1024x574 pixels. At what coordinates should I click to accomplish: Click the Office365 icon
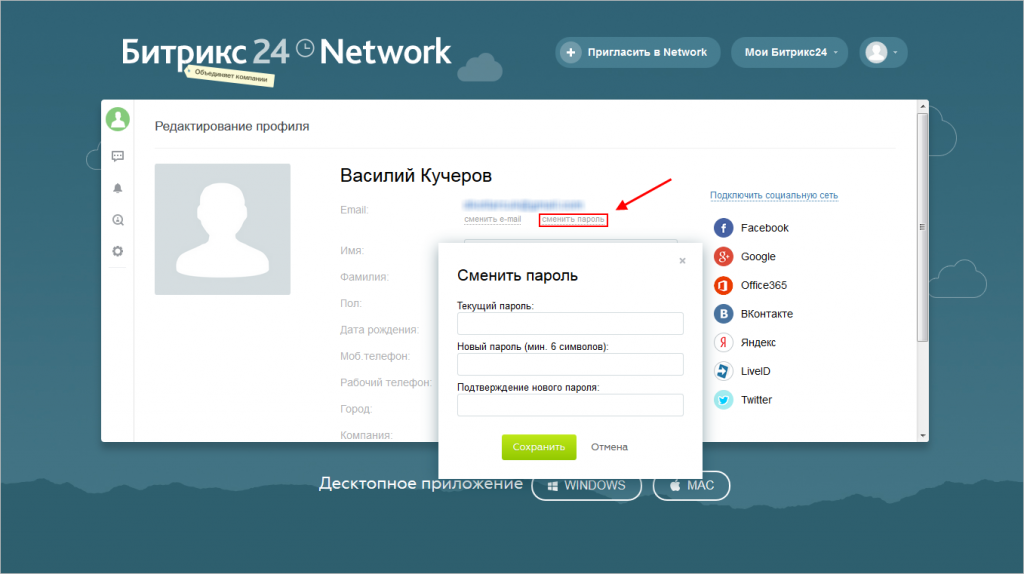click(x=723, y=285)
